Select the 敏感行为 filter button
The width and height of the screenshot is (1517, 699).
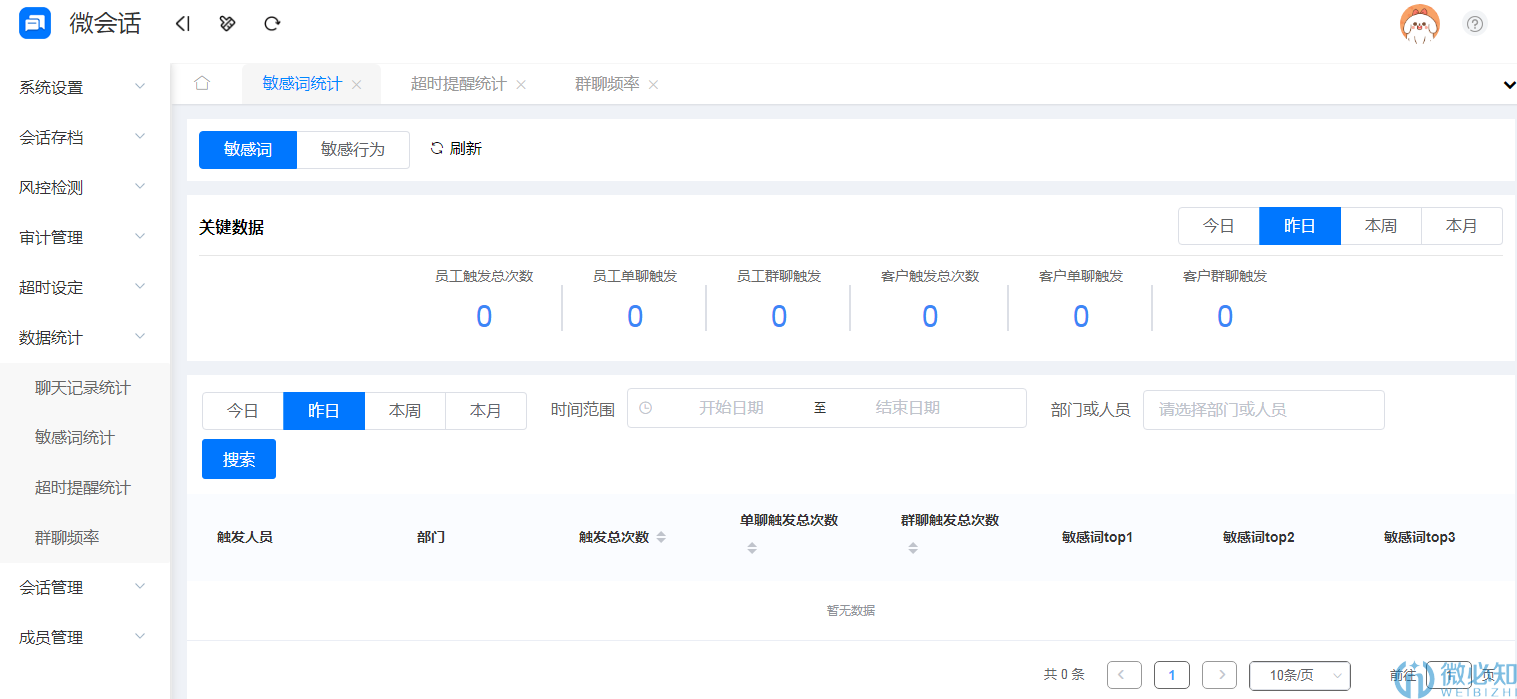click(353, 149)
